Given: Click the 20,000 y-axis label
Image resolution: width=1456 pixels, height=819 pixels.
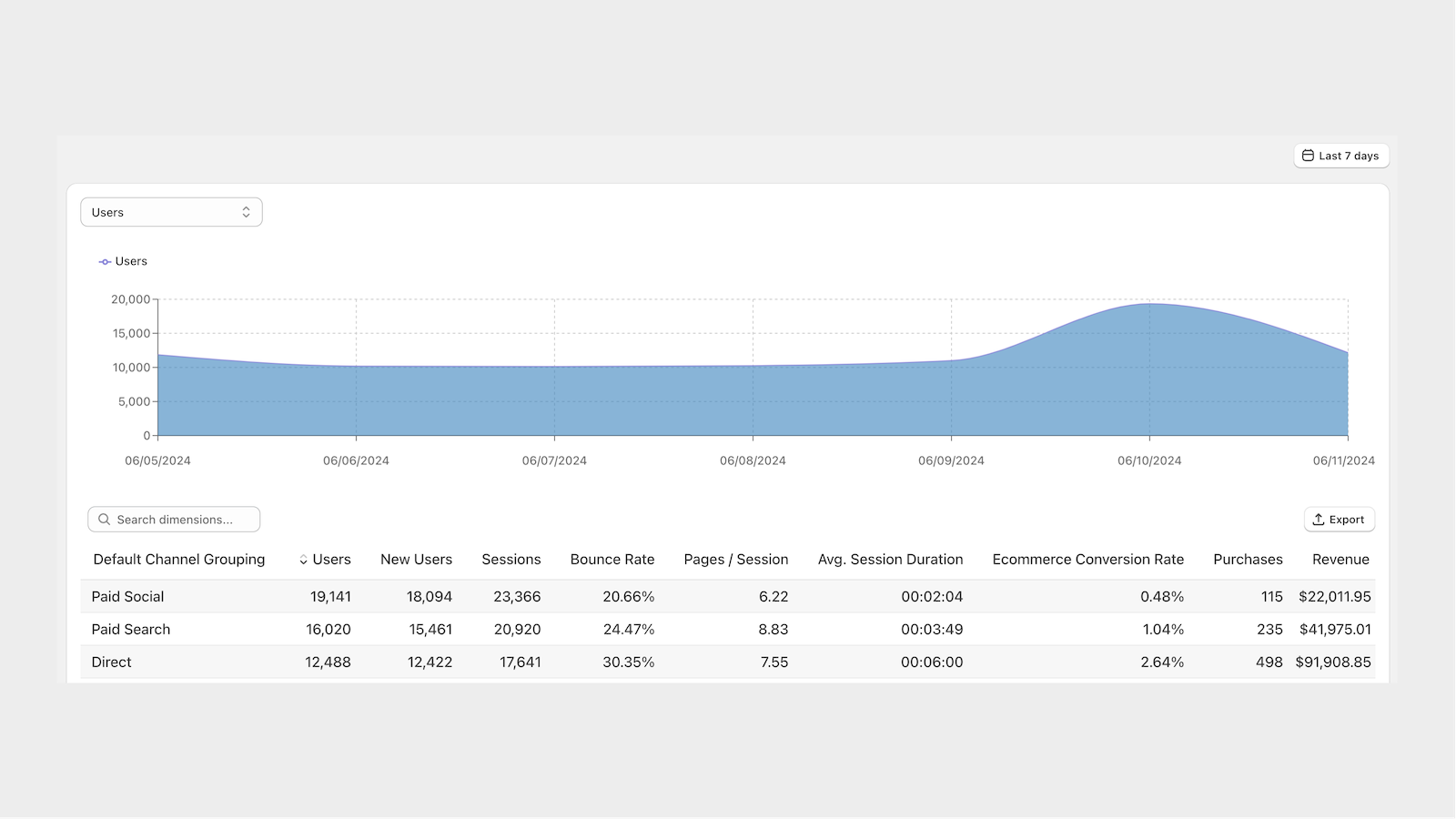Looking at the screenshot, I should click(x=131, y=299).
